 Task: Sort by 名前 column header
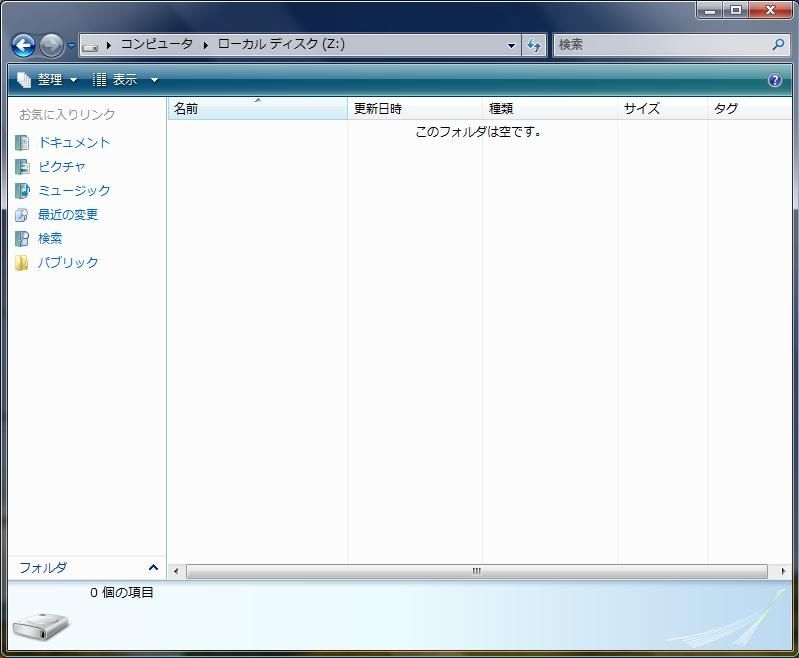[x=257, y=109]
